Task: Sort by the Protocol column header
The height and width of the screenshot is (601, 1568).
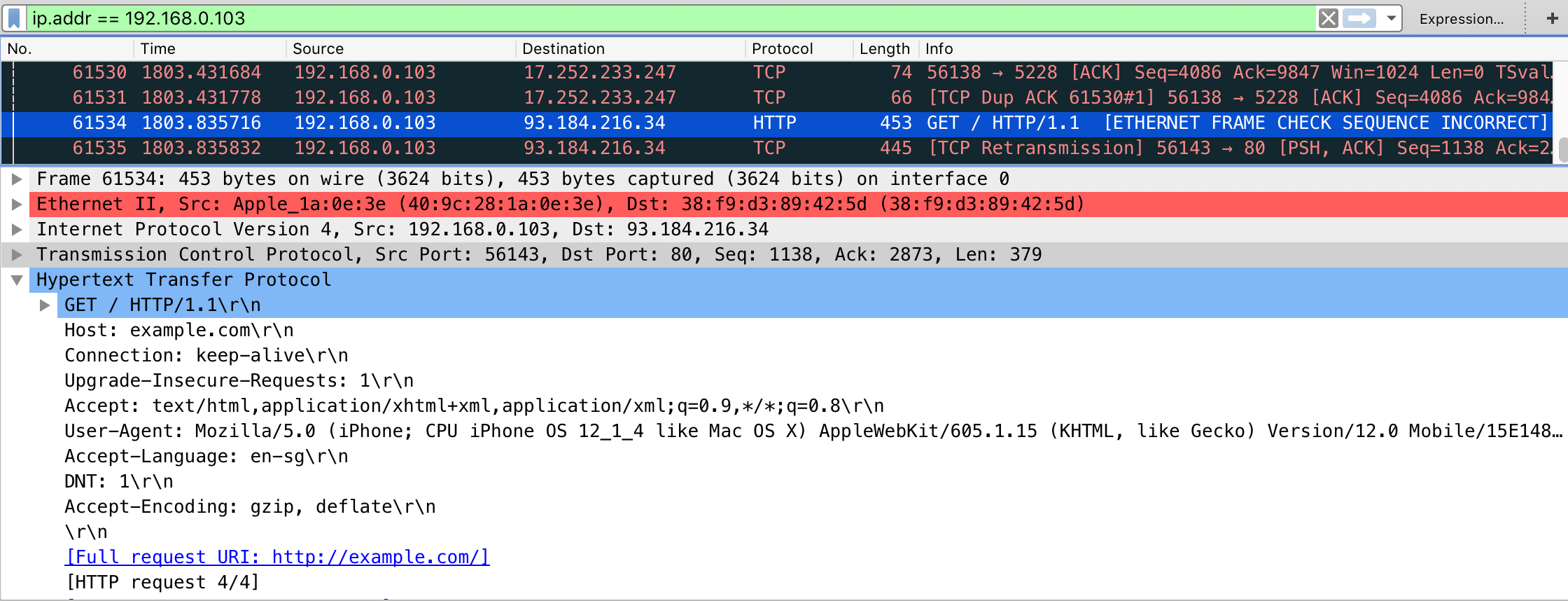Action: 782,49
